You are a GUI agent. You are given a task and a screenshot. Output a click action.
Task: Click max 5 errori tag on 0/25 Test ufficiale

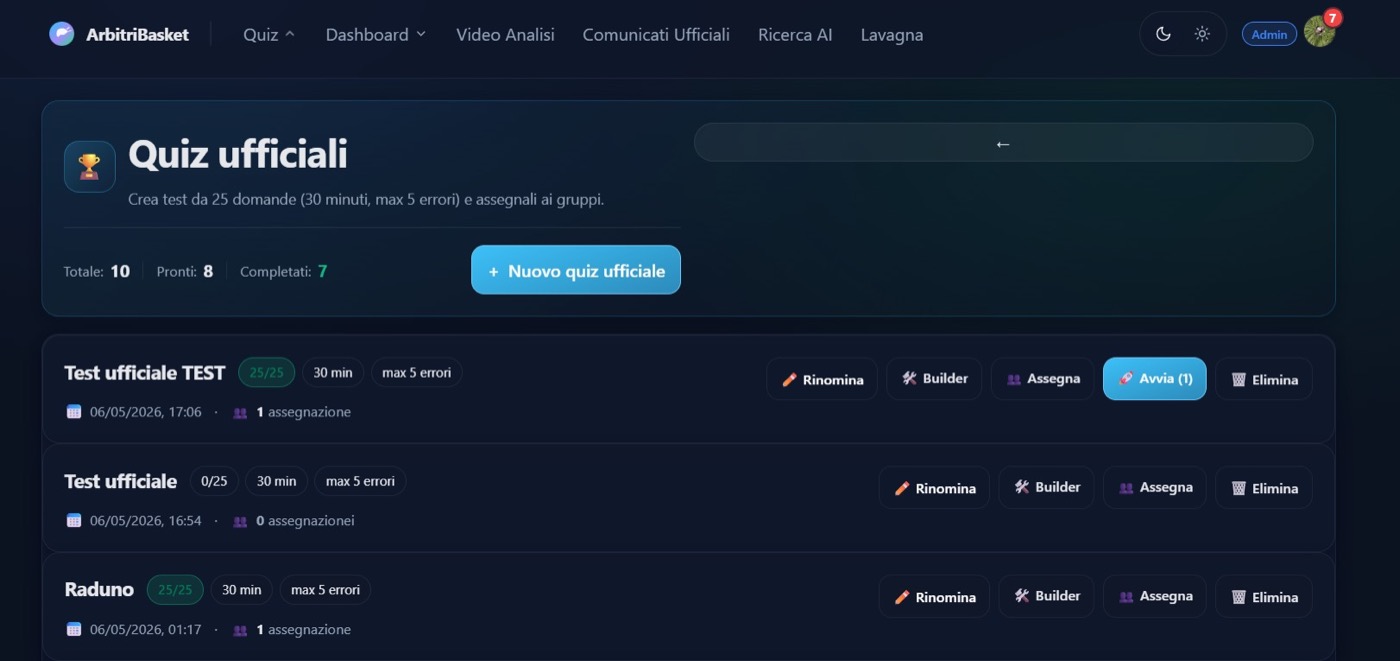360,481
